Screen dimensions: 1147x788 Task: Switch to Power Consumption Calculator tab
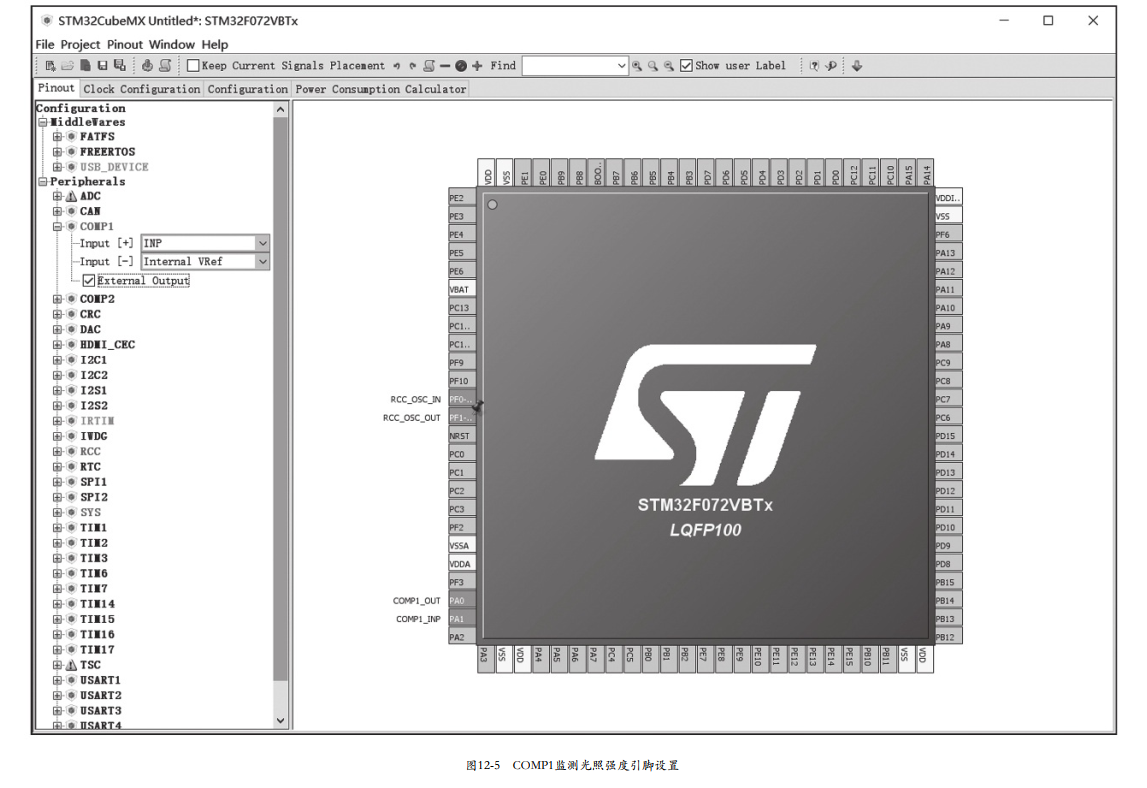tap(380, 89)
